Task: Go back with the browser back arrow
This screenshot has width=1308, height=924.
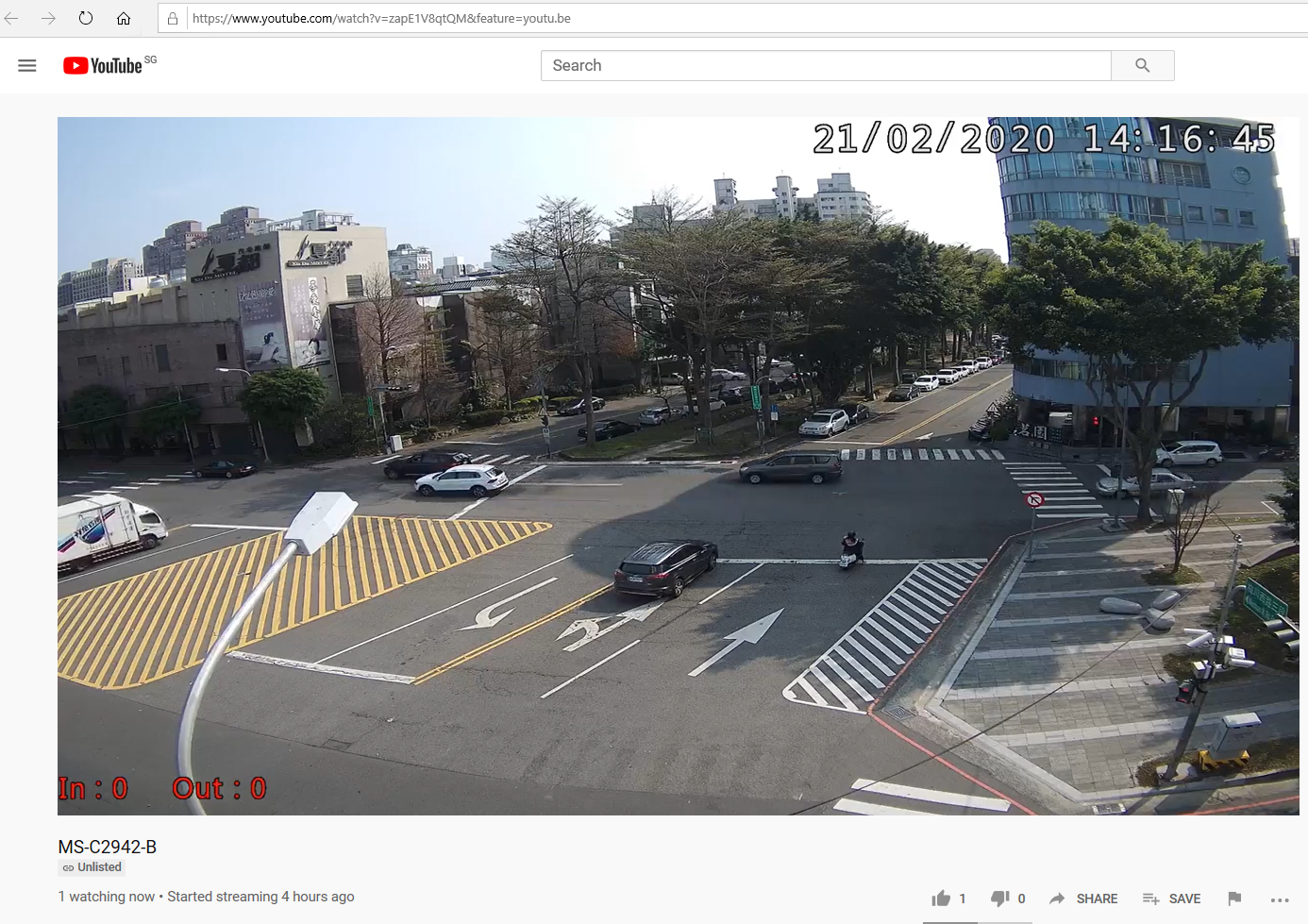Action: coord(11,18)
